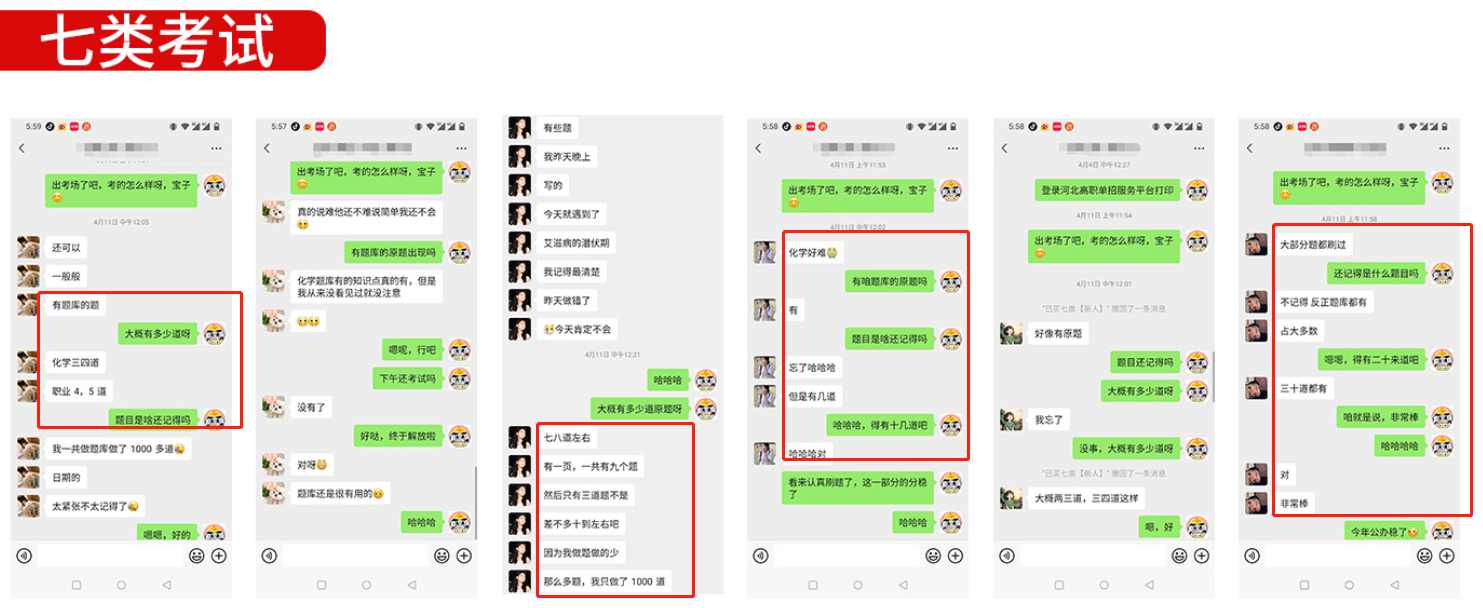Viewport: 1483px width, 608px height.
Task: Tap the Android back triangle under the 5:59 chat
Action: [x=166, y=584]
